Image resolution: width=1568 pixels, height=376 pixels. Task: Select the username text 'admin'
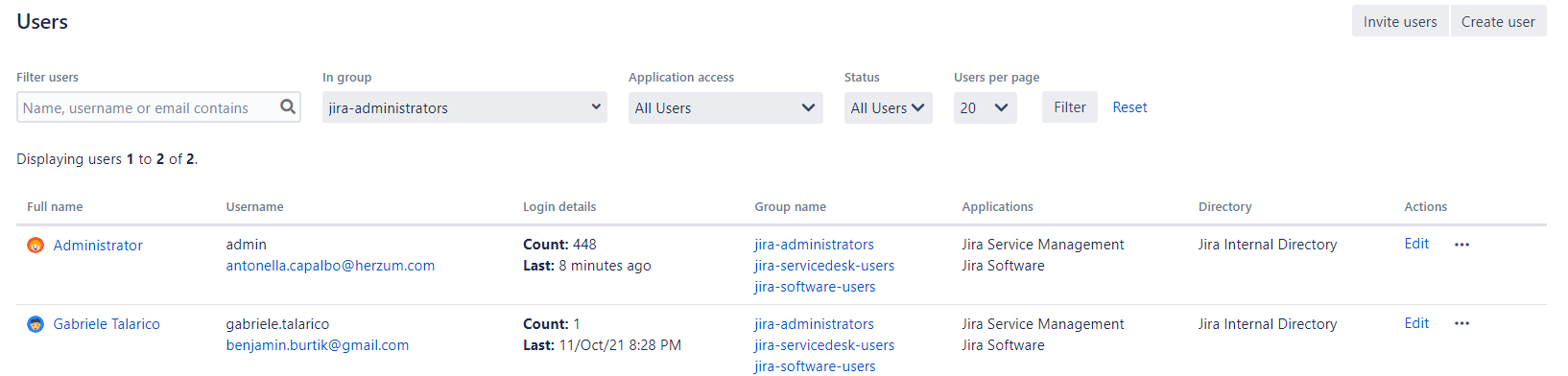click(246, 245)
